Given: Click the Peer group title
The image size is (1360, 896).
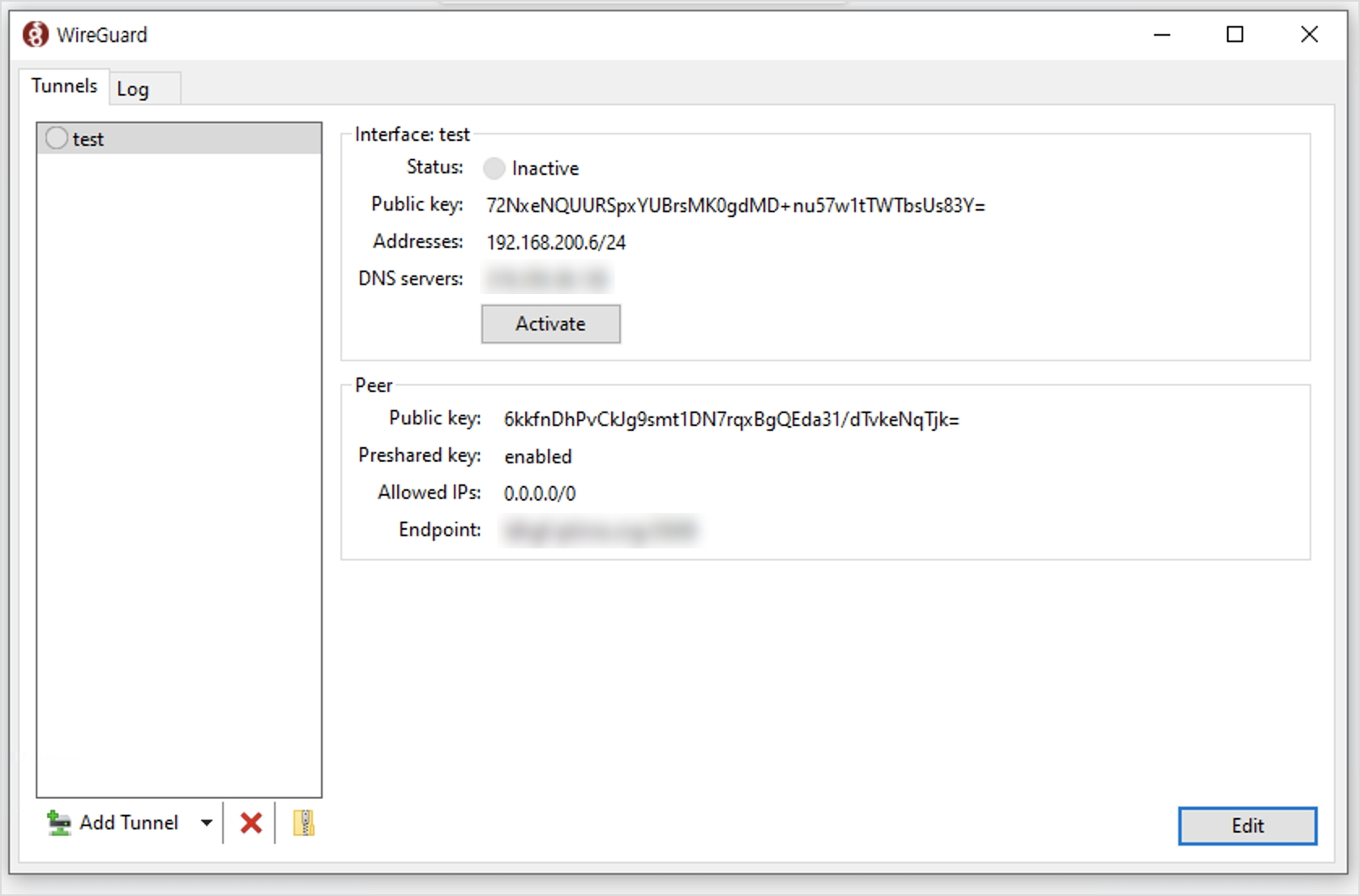Looking at the screenshot, I should tap(374, 386).
